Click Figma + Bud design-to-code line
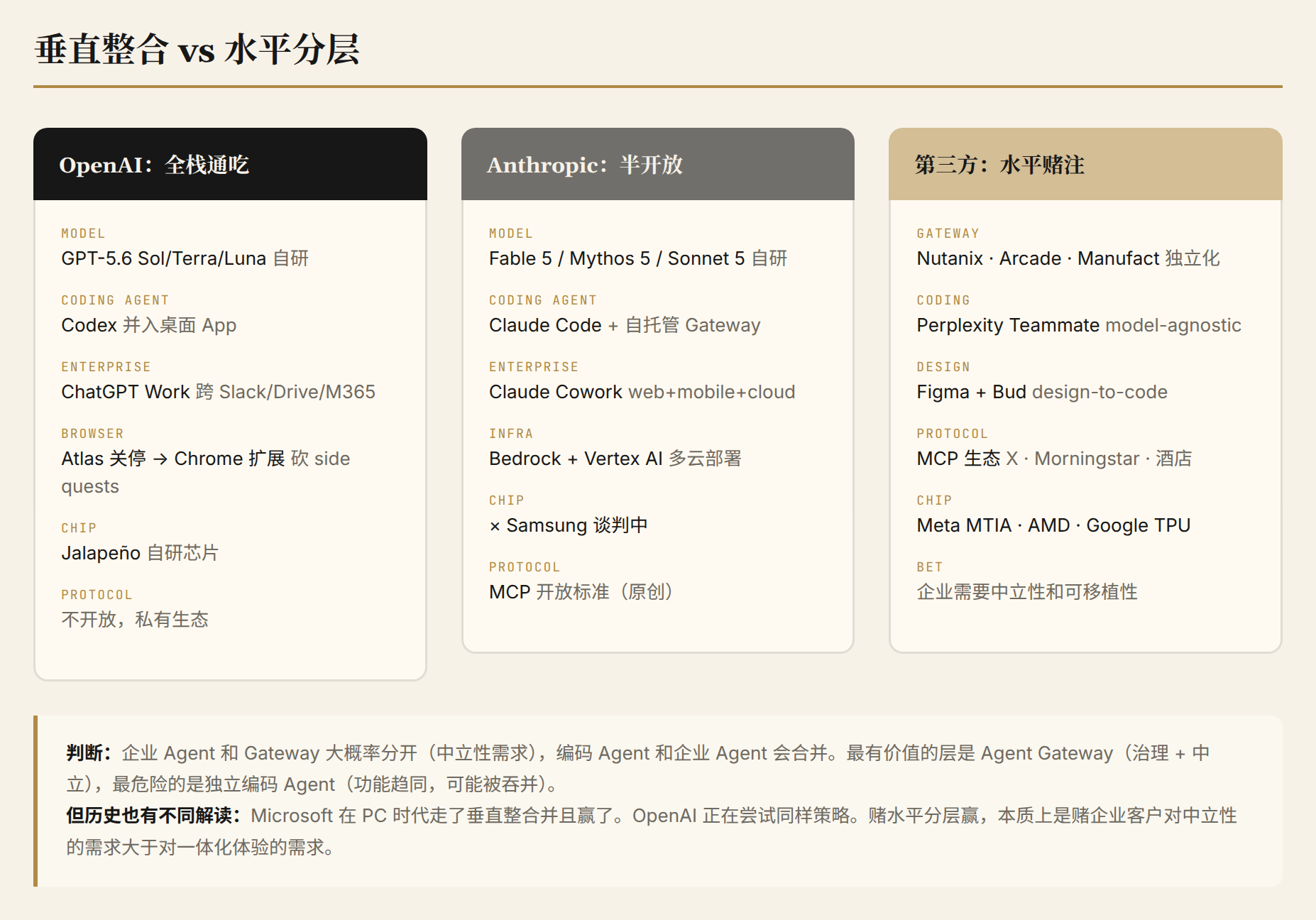This screenshot has width=1316, height=920. pos(1042,392)
